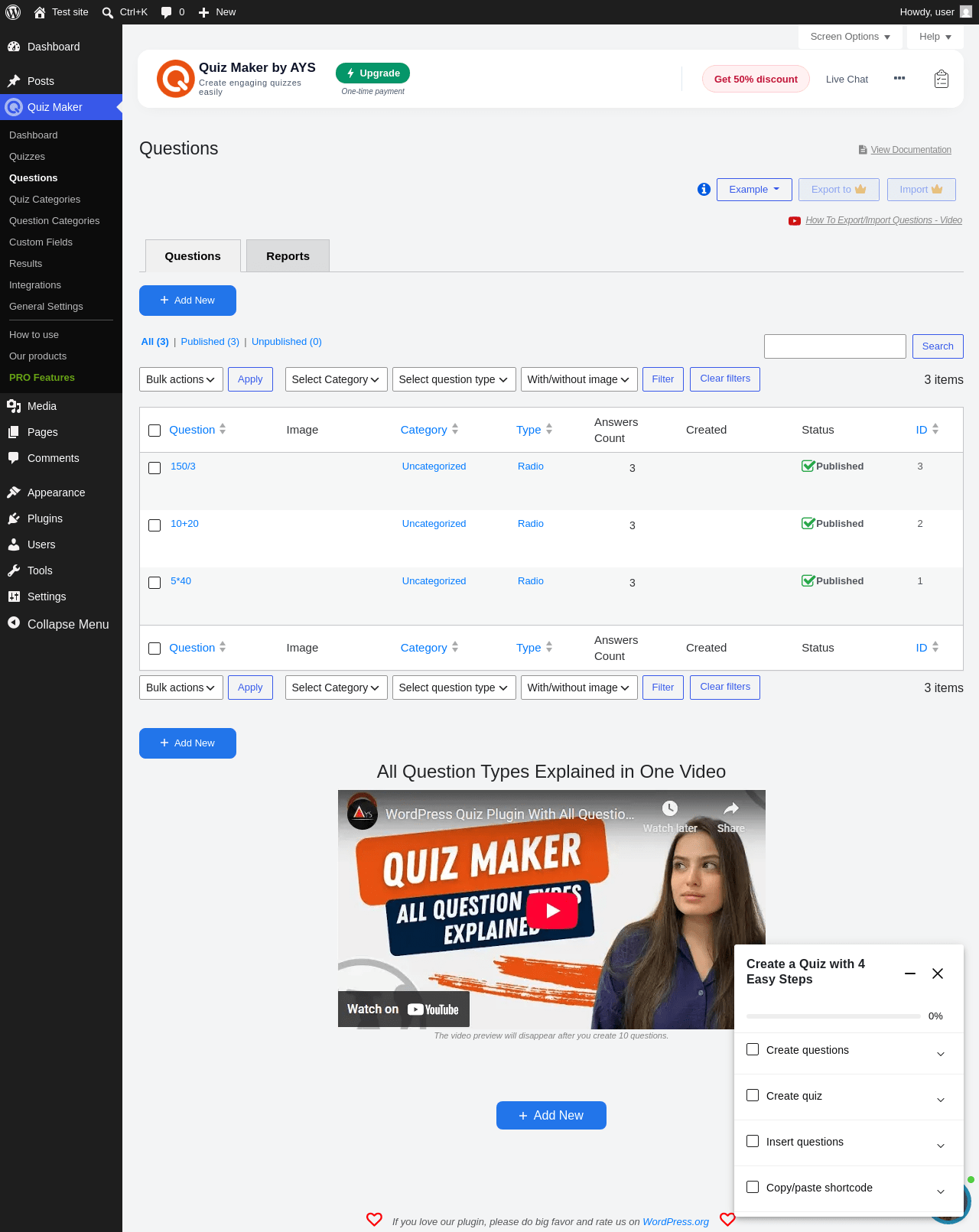Check the Create questions step
The width and height of the screenshot is (979, 1232).
tap(753, 1049)
